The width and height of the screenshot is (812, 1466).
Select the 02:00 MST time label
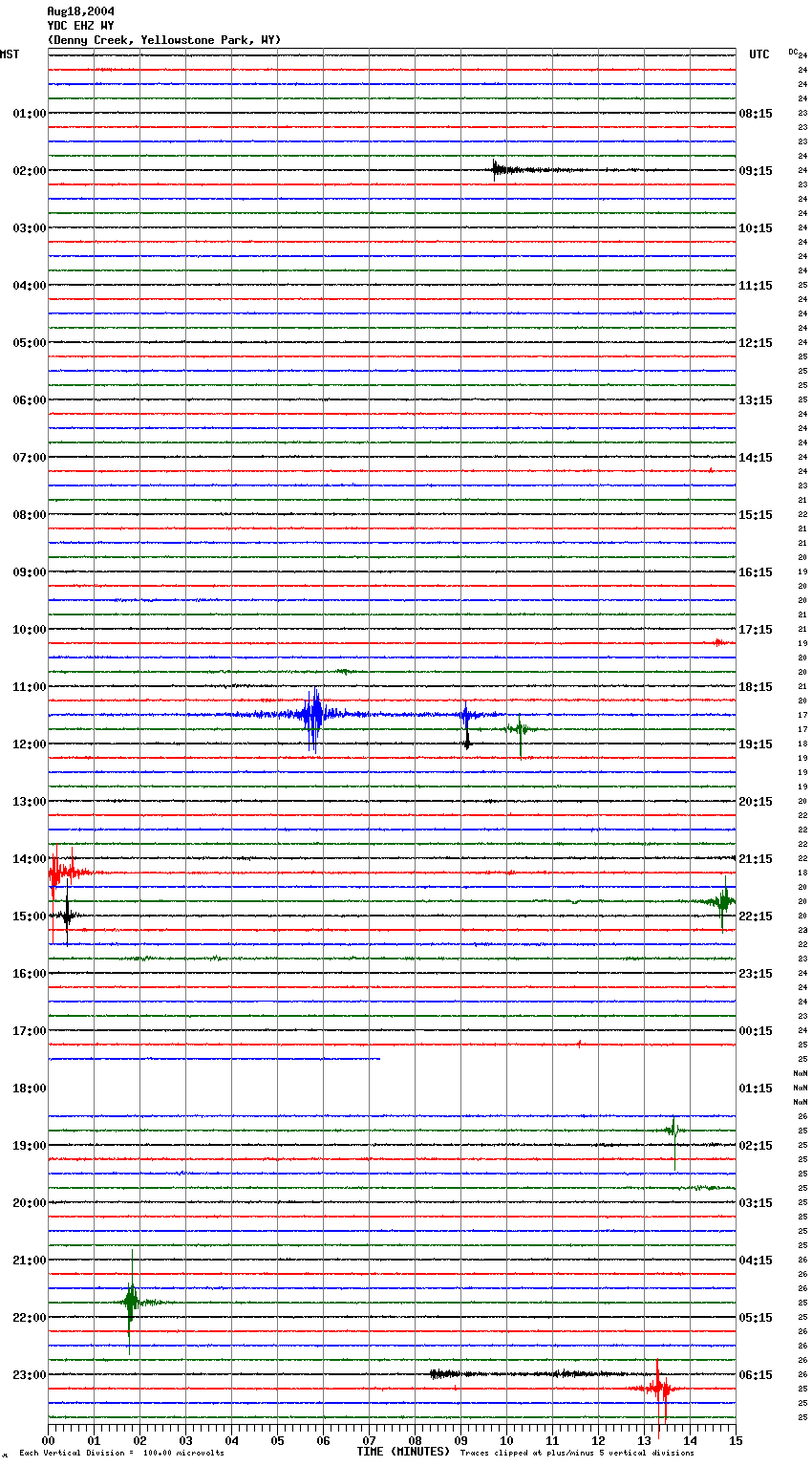[30, 171]
